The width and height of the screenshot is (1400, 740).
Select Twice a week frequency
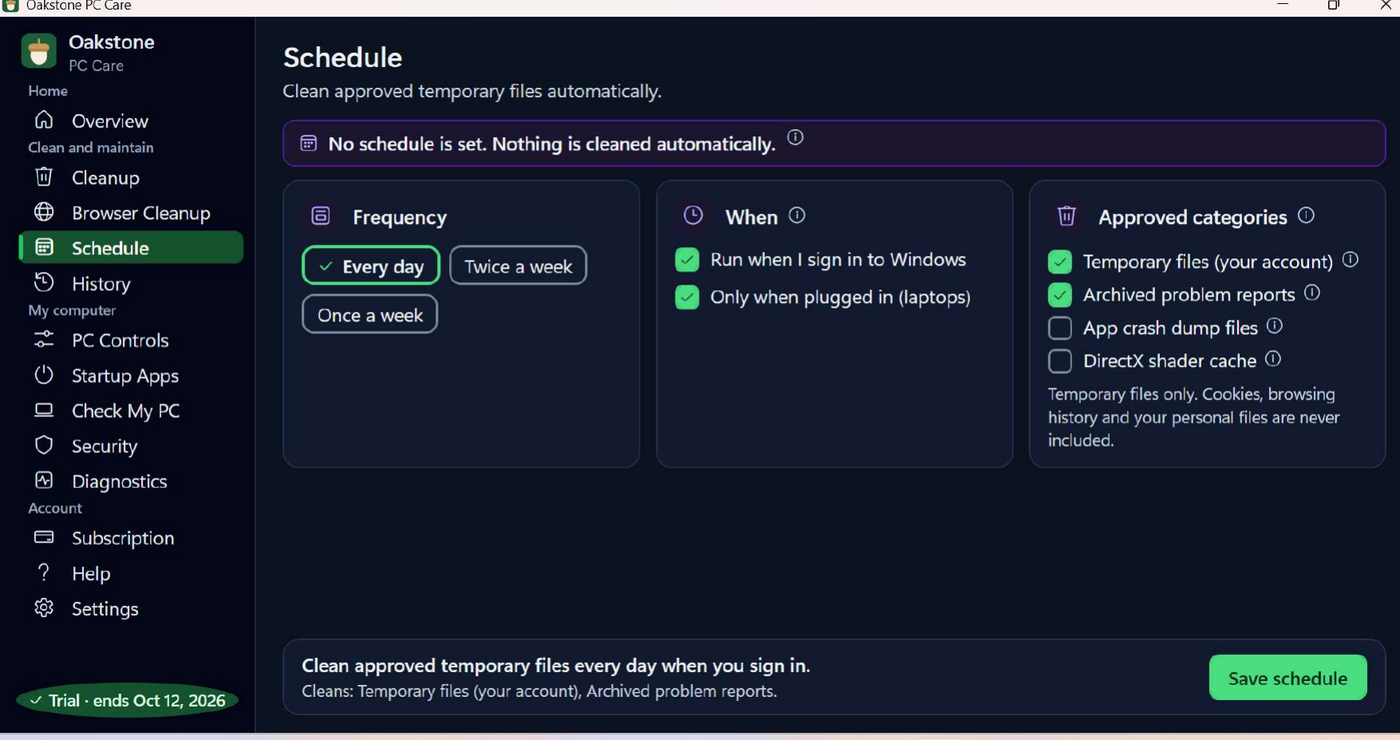click(518, 266)
